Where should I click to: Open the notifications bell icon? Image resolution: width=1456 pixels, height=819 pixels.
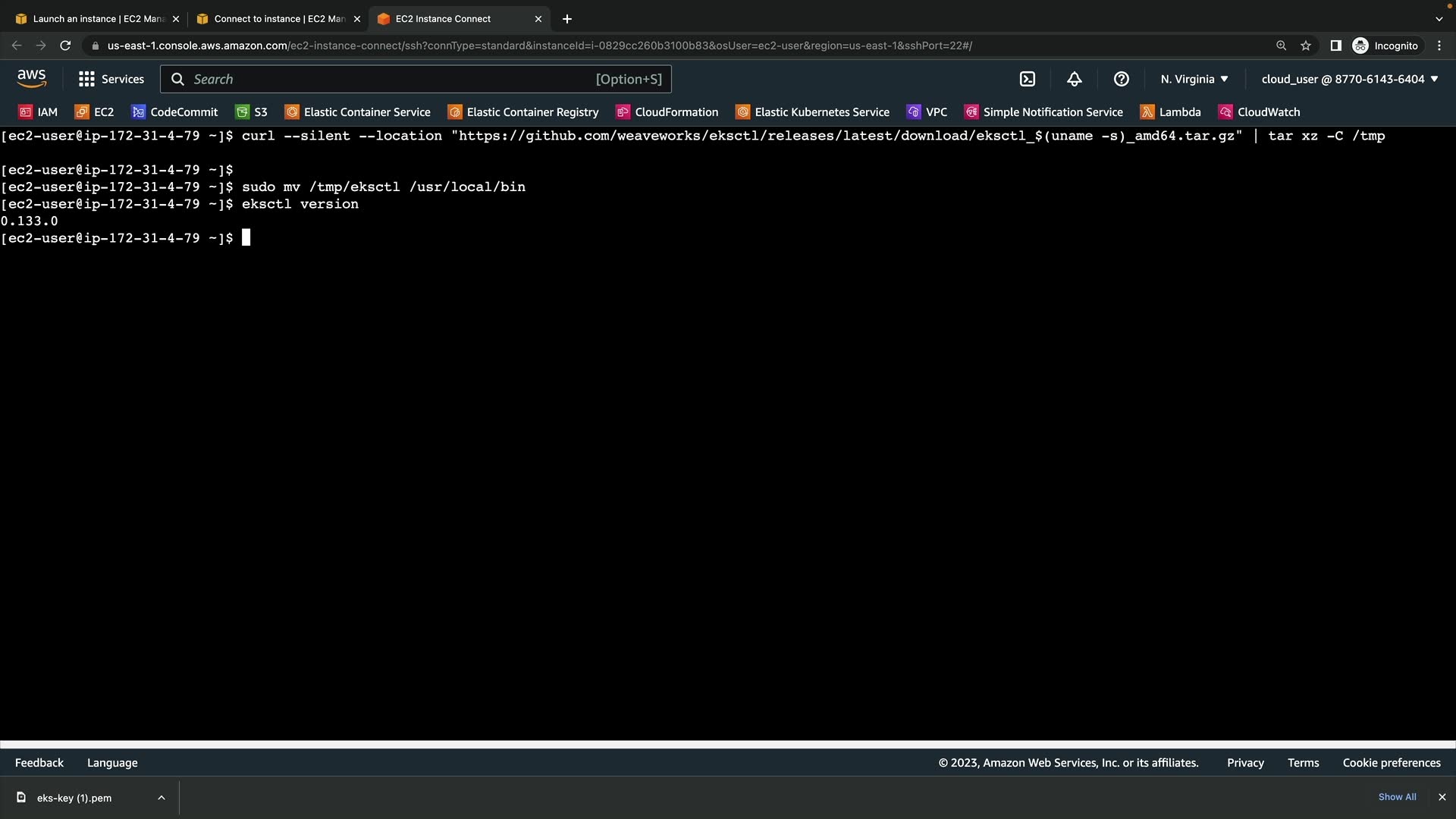pos(1075,79)
